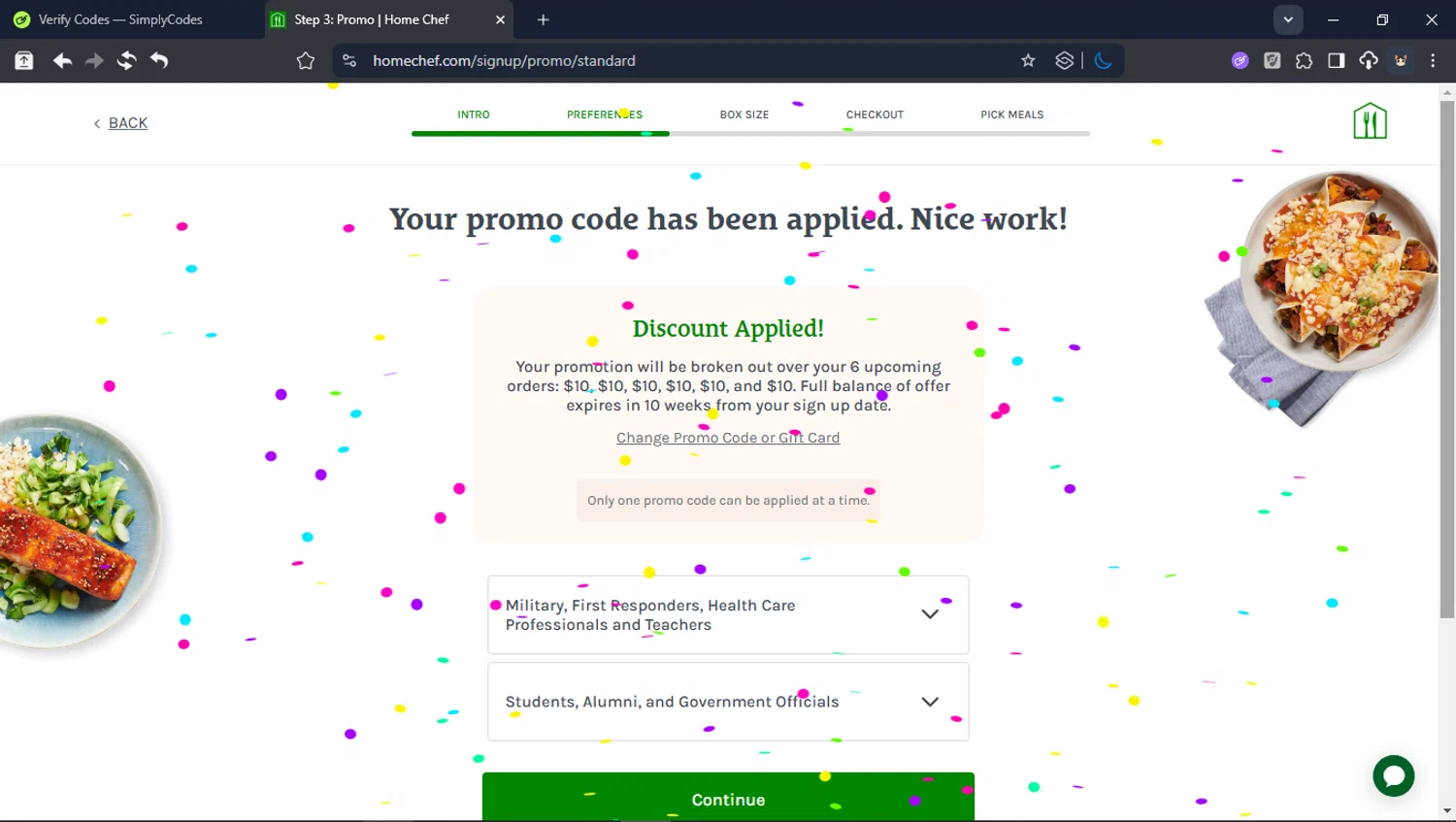
Task: Click the browser back arrow icon
Action: pos(62,61)
